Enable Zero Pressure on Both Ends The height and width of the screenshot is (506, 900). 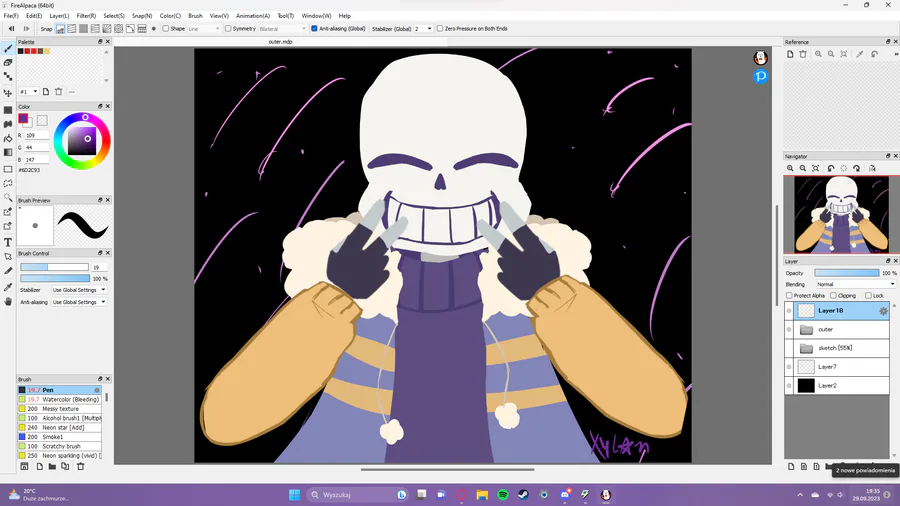click(440, 29)
